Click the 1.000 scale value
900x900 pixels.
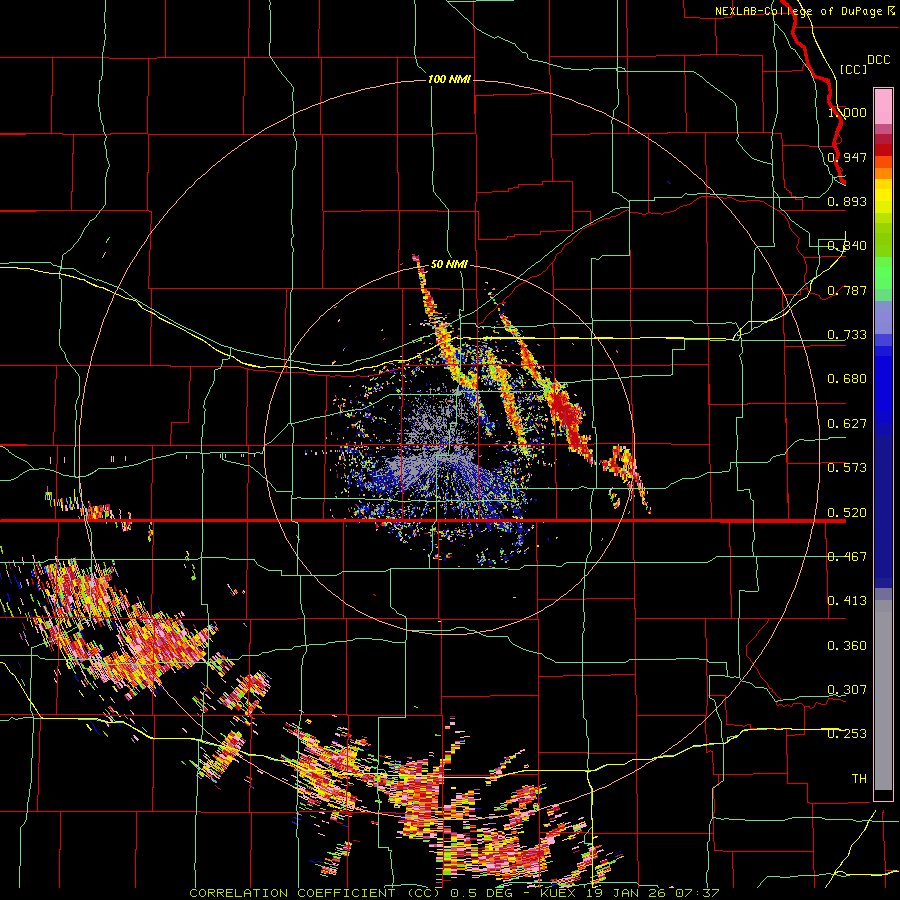point(847,112)
